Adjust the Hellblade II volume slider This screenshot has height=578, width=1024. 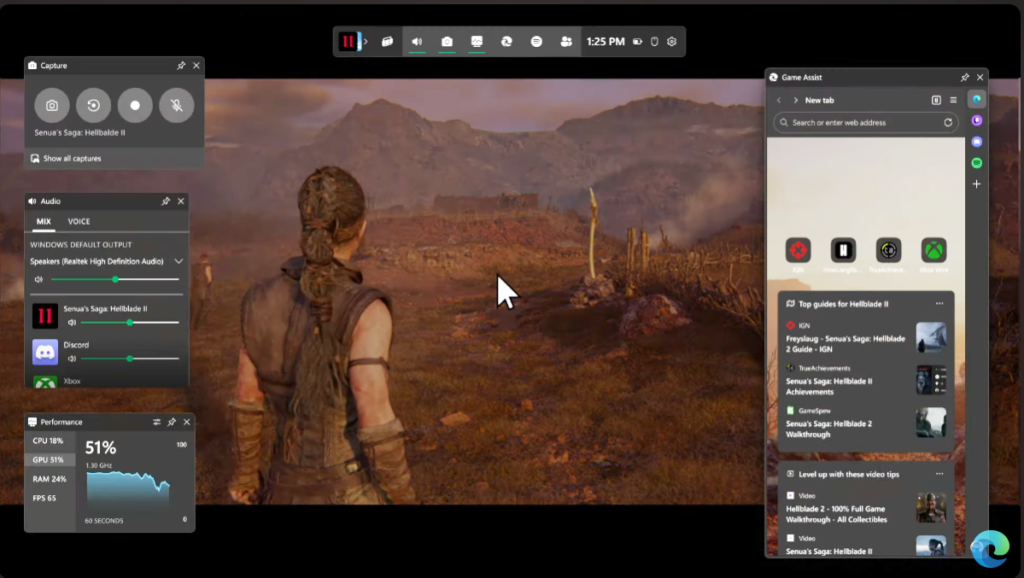tap(130, 323)
